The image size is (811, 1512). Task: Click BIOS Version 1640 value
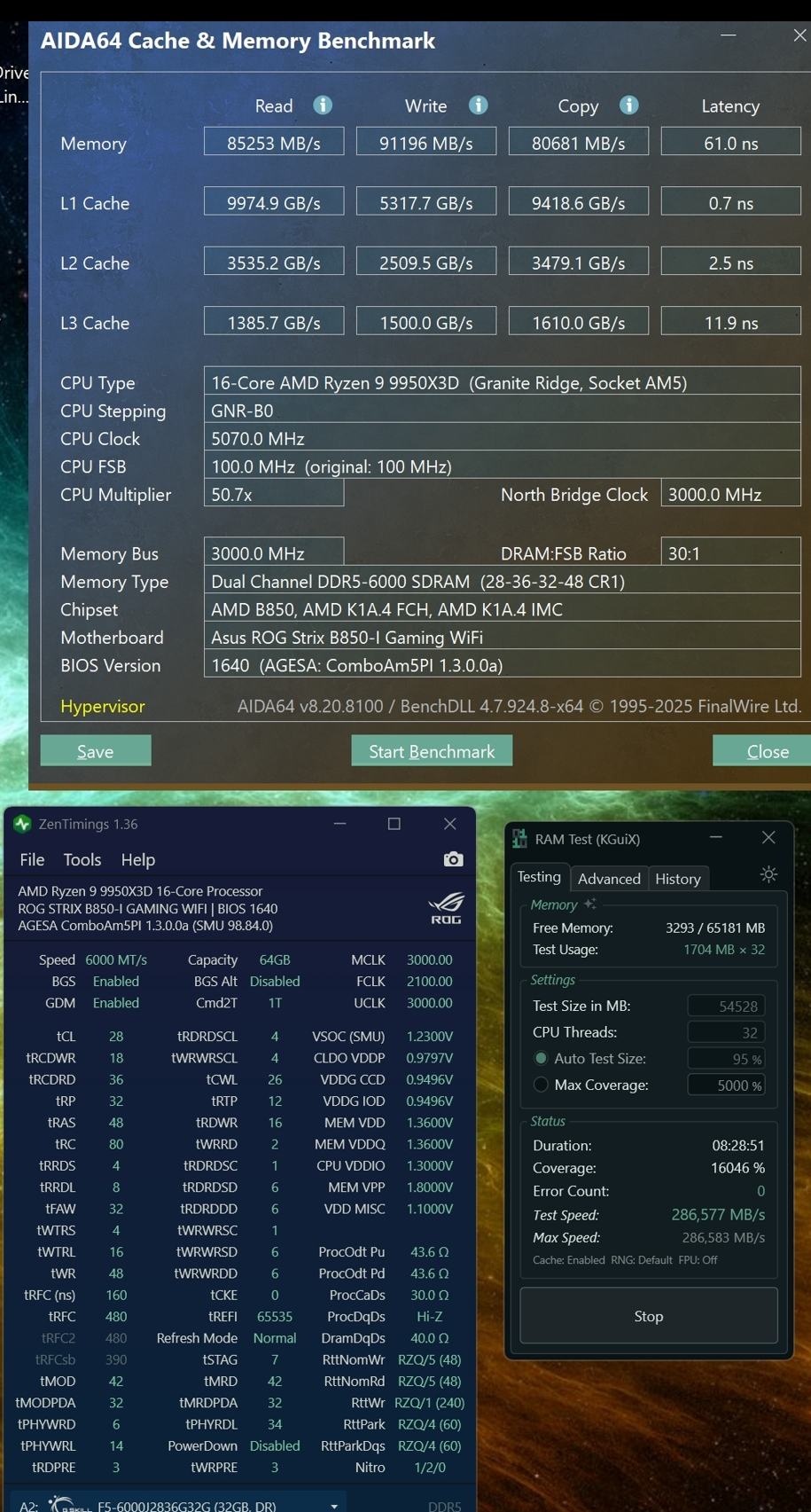click(503, 664)
